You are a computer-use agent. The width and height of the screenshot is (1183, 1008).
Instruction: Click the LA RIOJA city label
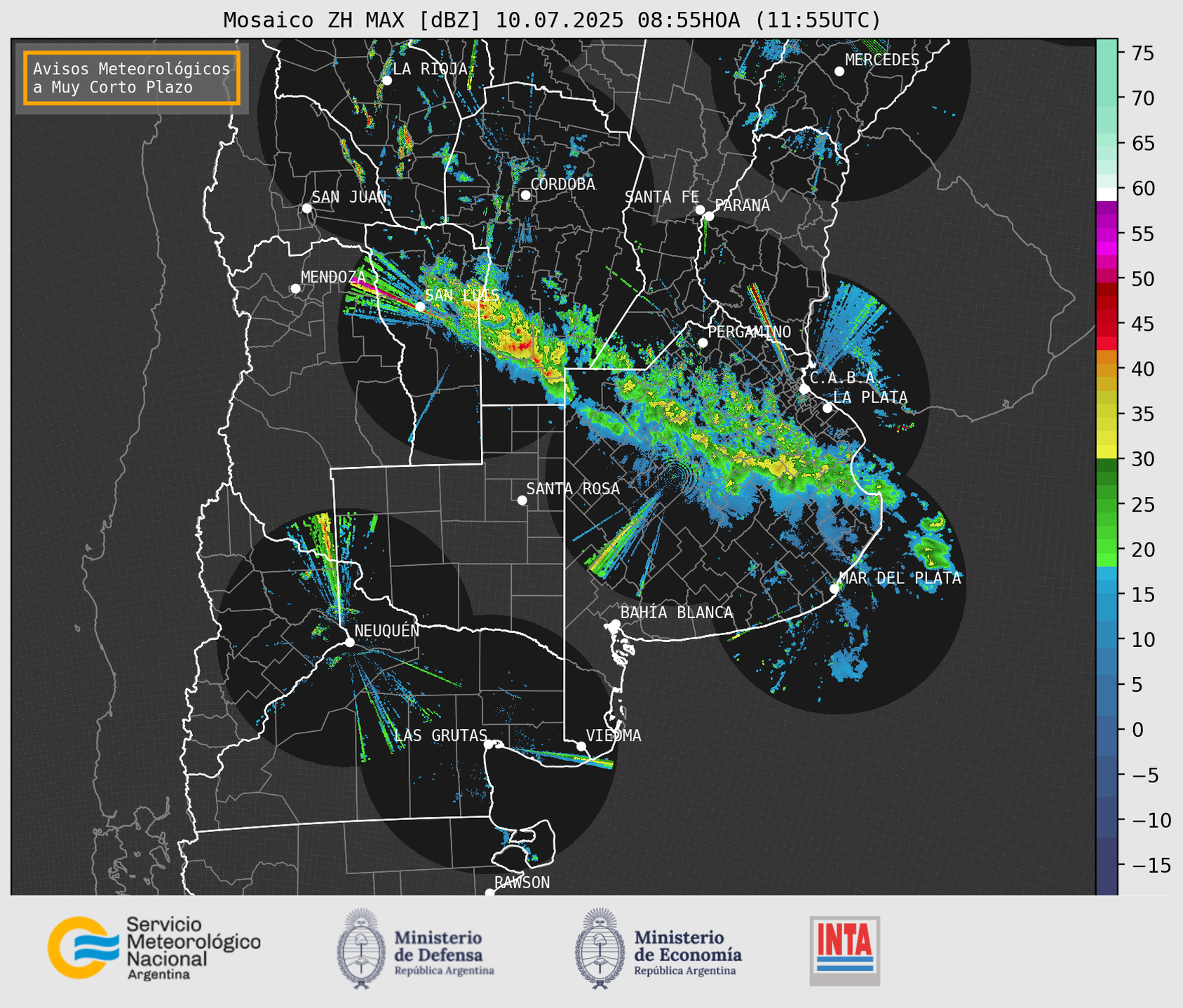tap(430, 69)
